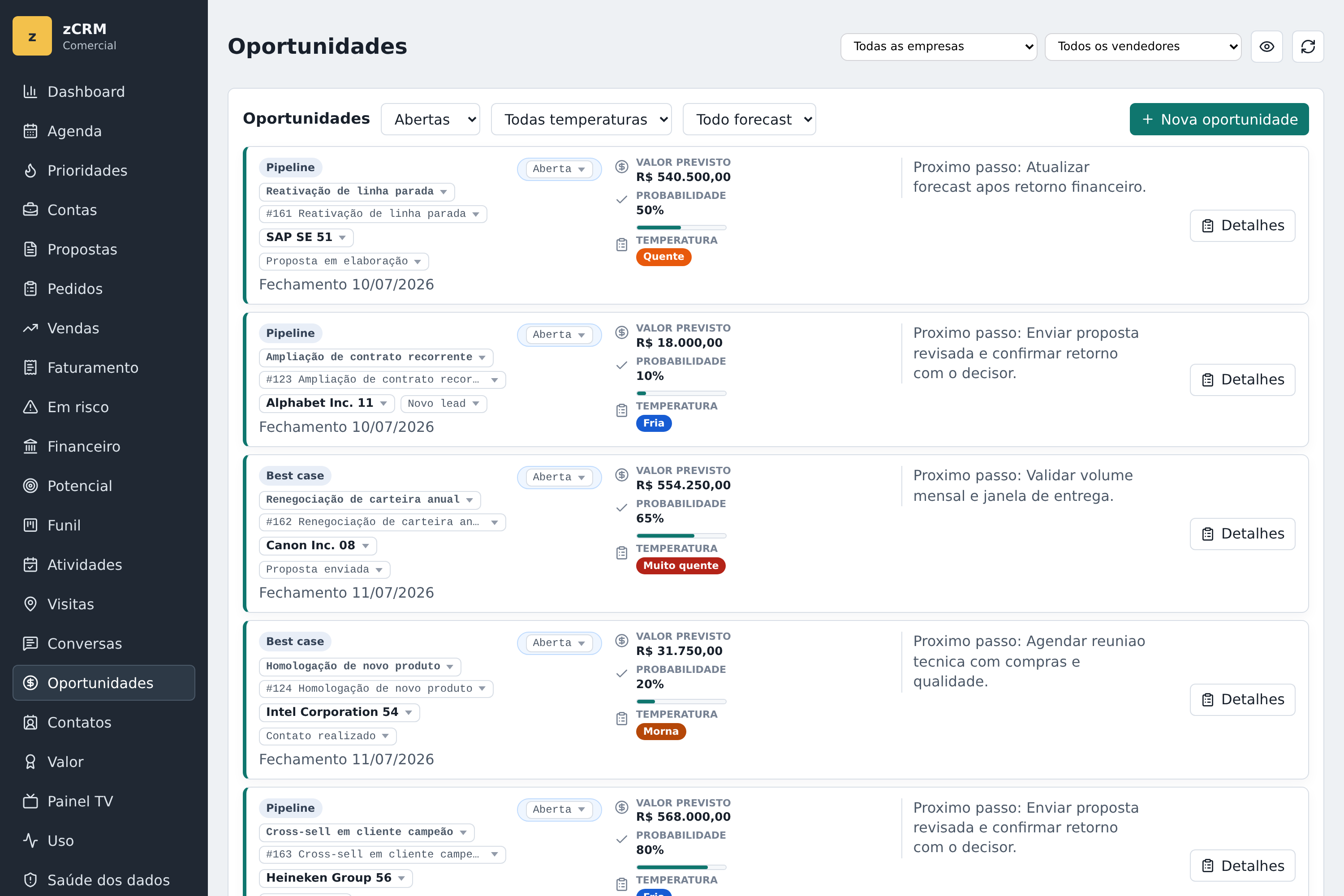Click the Visitas map pin icon
Image resolution: width=1344 pixels, height=896 pixels.
coord(30,604)
